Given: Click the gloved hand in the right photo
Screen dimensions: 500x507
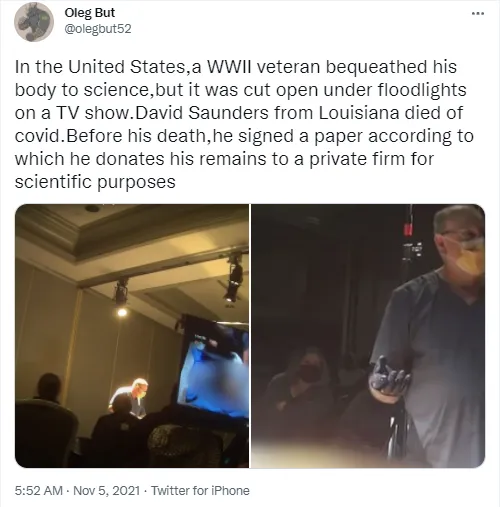Looking at the screenshot, I should 389,379.
